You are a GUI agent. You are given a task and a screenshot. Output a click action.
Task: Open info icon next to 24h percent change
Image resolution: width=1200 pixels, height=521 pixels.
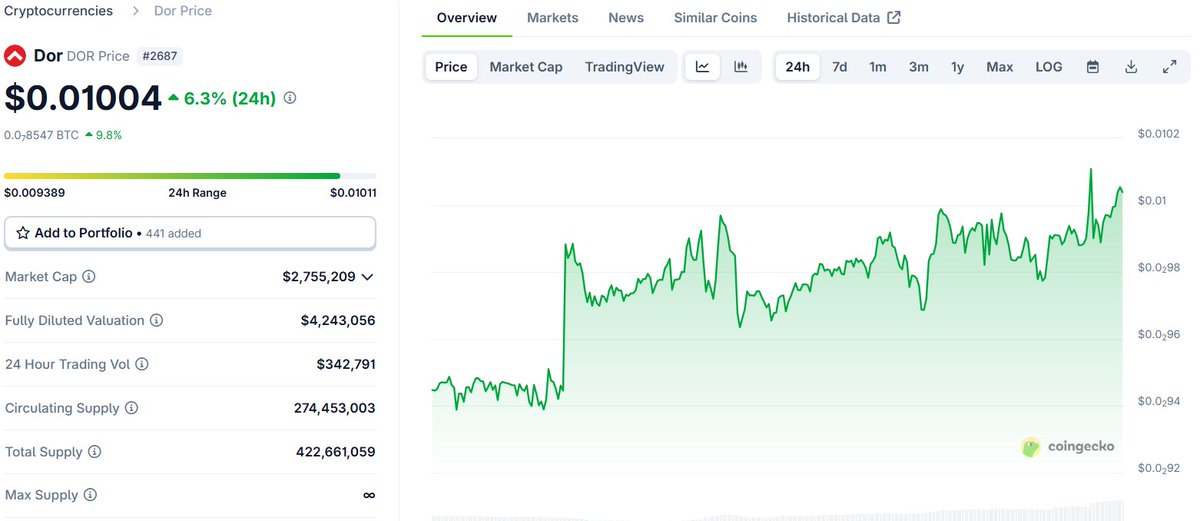pyautogui.click(x=290, y=98)
